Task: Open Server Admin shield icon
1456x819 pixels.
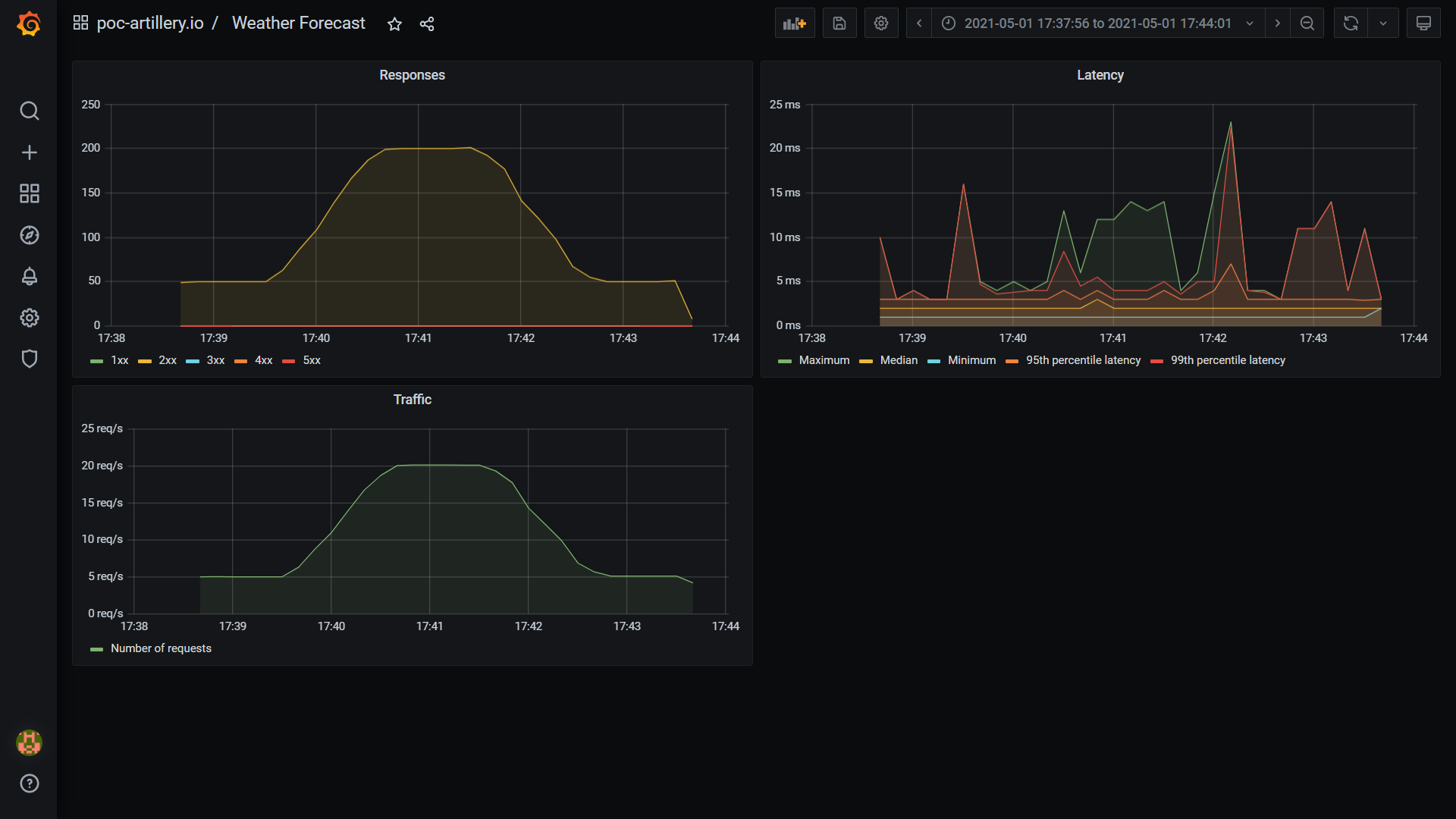Action: [x=29, y=359]
